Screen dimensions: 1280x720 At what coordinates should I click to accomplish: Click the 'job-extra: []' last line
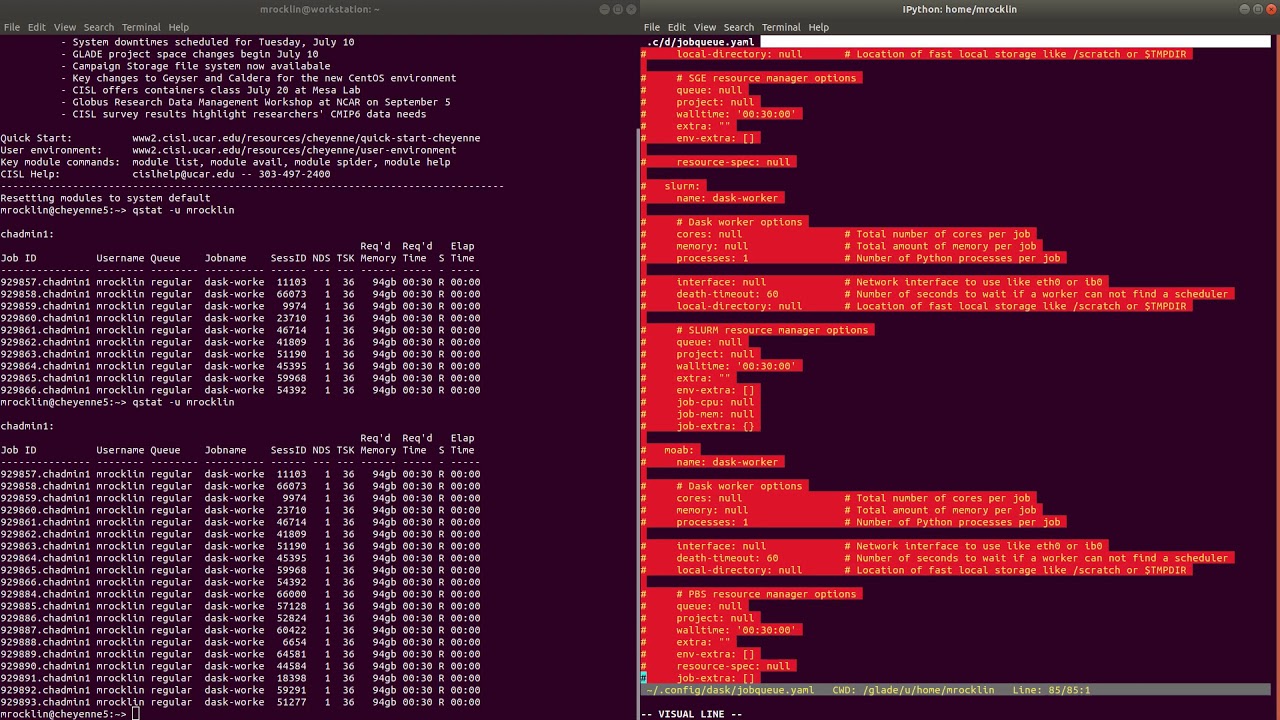click(x=715, y=678)
